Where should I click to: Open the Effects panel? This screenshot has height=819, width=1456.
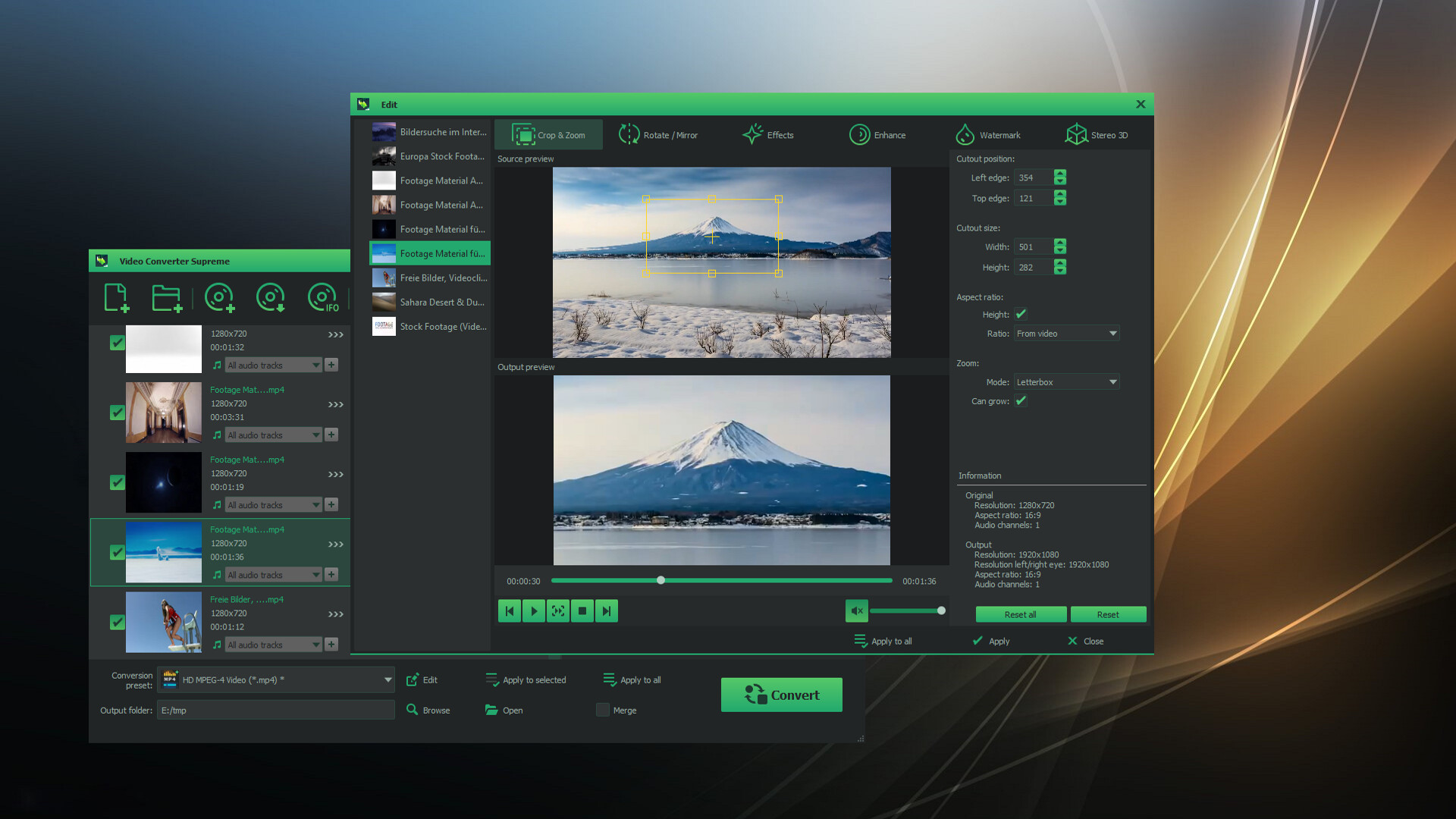768,134
